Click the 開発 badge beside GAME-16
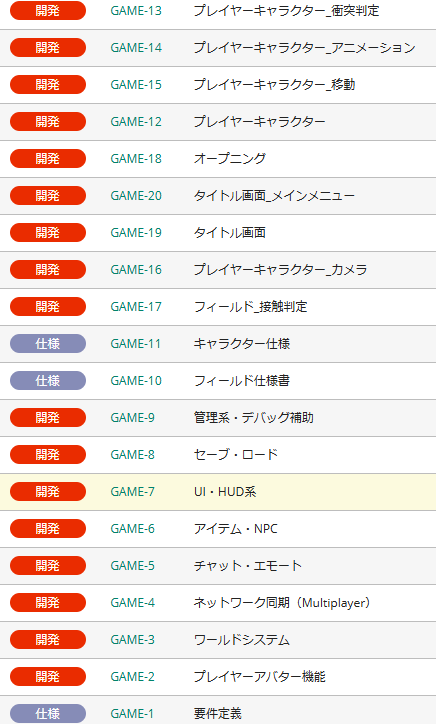The height and width of the screenshot is (724, 436). (x=48, y=270)
